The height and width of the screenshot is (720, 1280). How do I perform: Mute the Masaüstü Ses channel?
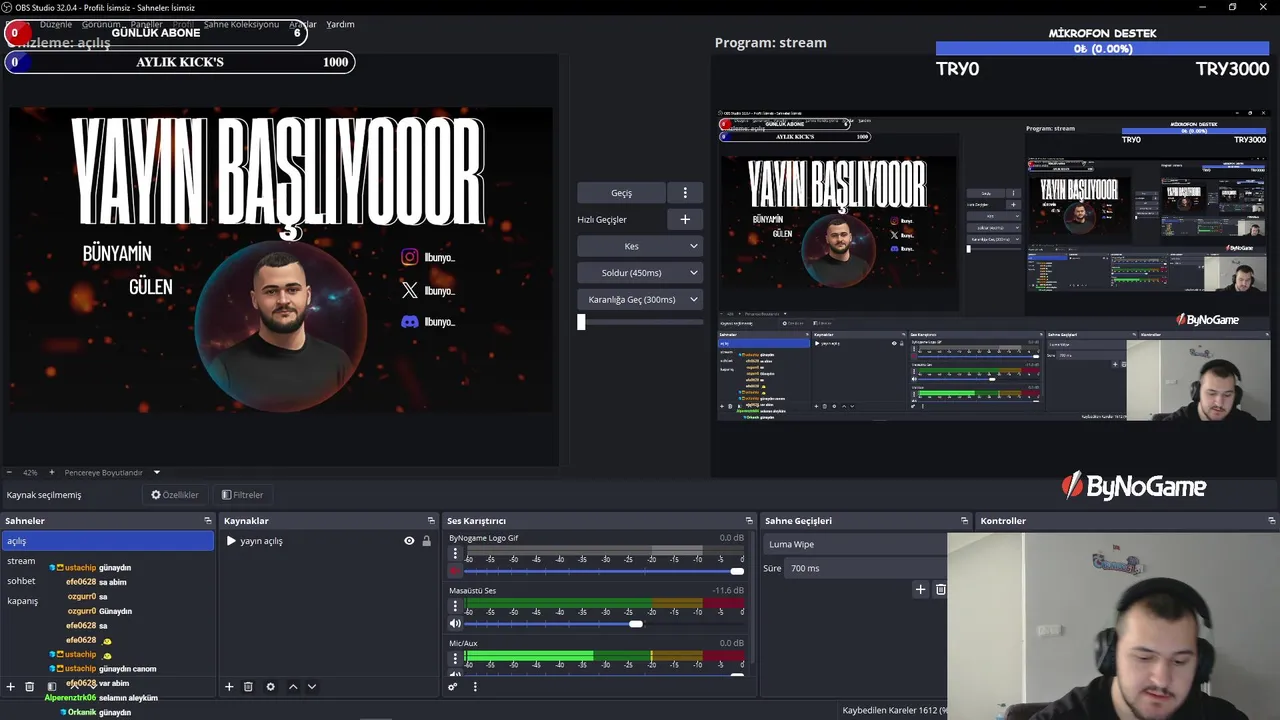coord(455,624)
